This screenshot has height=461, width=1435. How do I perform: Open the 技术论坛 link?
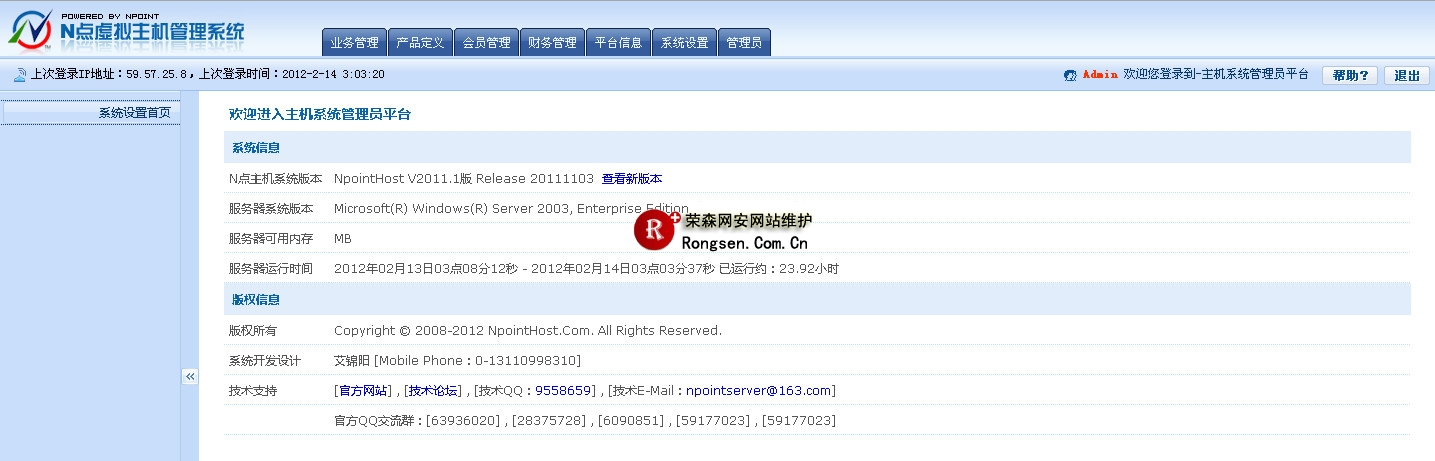click(x=434, y=391)
